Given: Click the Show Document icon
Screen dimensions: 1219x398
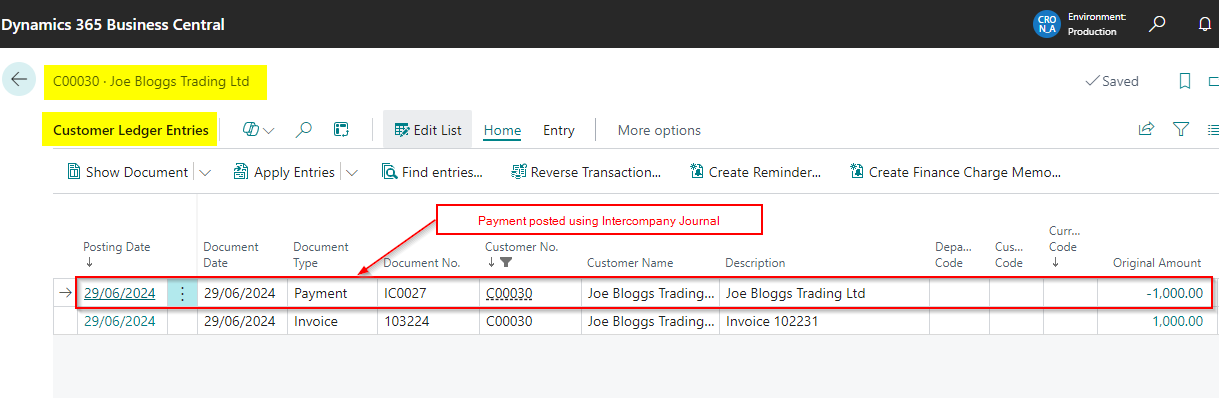Looking at the screenshot, I should pyautogui.click(x=74, y=172).
